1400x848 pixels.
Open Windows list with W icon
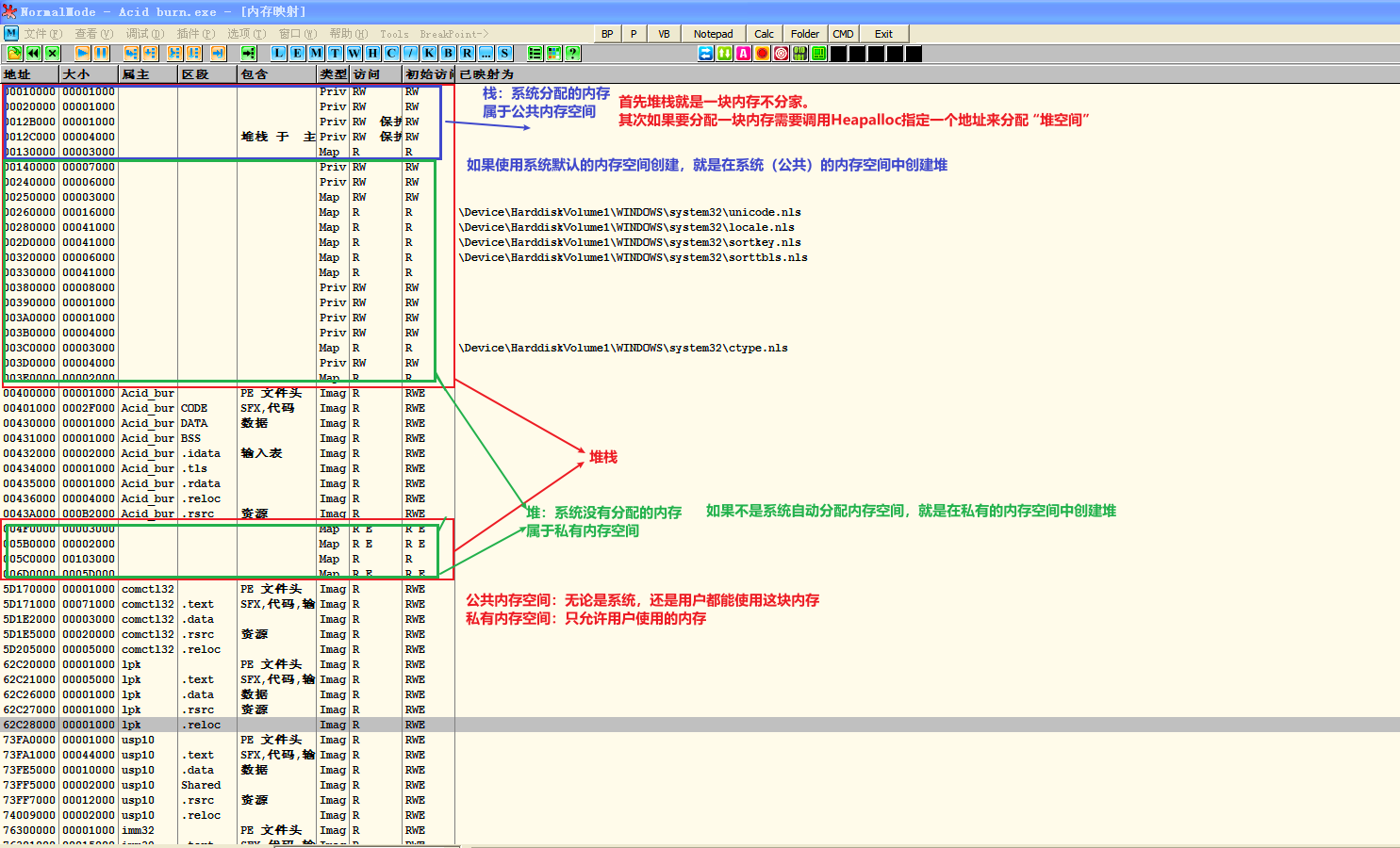(x=354, y=54)
